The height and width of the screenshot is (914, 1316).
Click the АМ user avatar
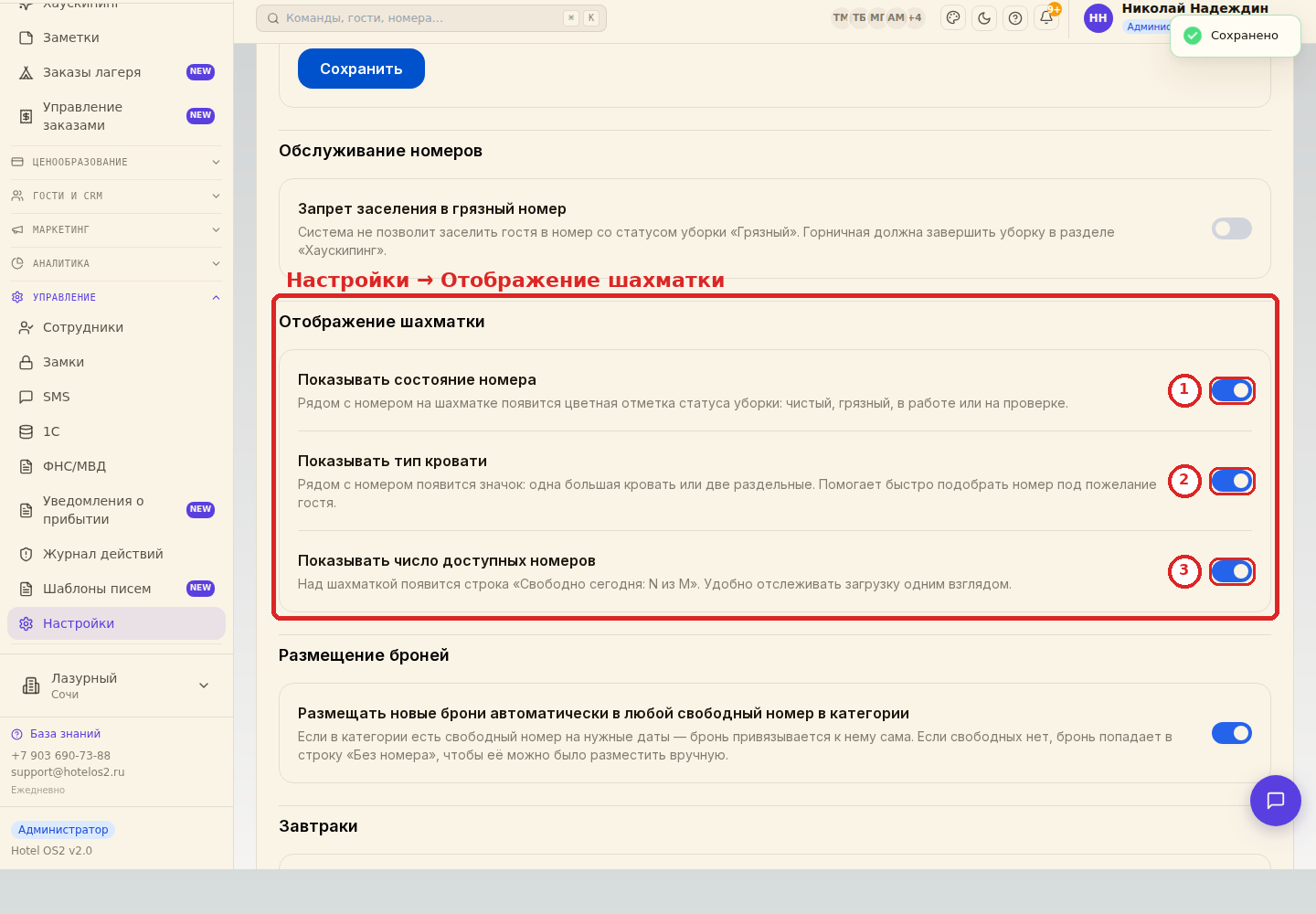897,17
